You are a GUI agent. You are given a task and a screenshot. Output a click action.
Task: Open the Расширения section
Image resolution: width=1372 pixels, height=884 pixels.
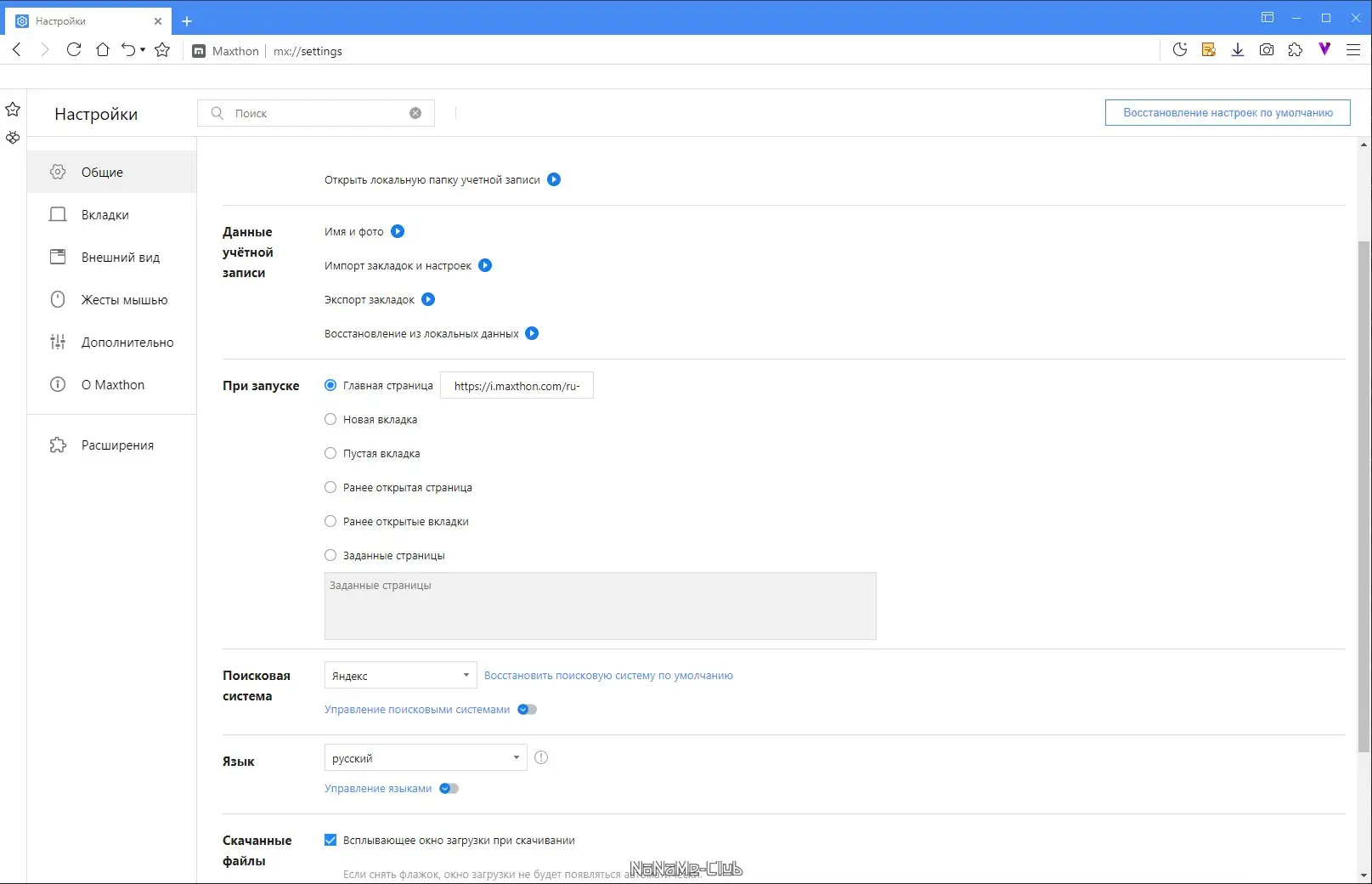tap(111, 445)
